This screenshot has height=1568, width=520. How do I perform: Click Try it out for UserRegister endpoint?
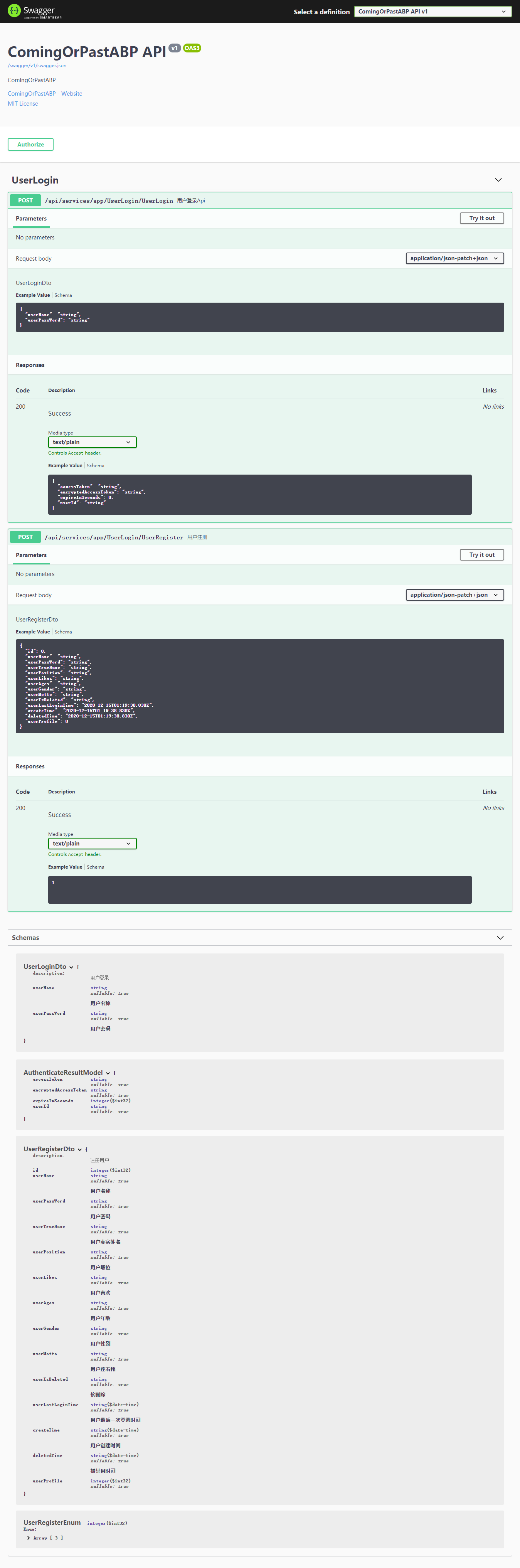pos(481,554)
